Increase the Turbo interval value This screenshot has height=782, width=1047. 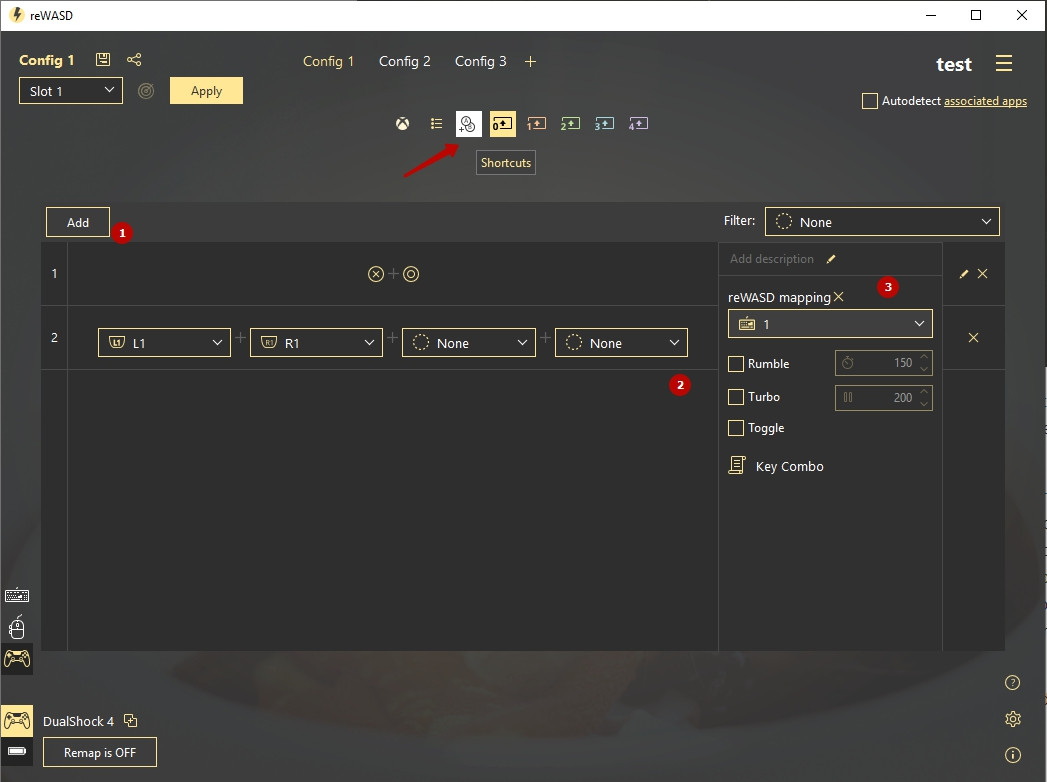click(924, 392)
